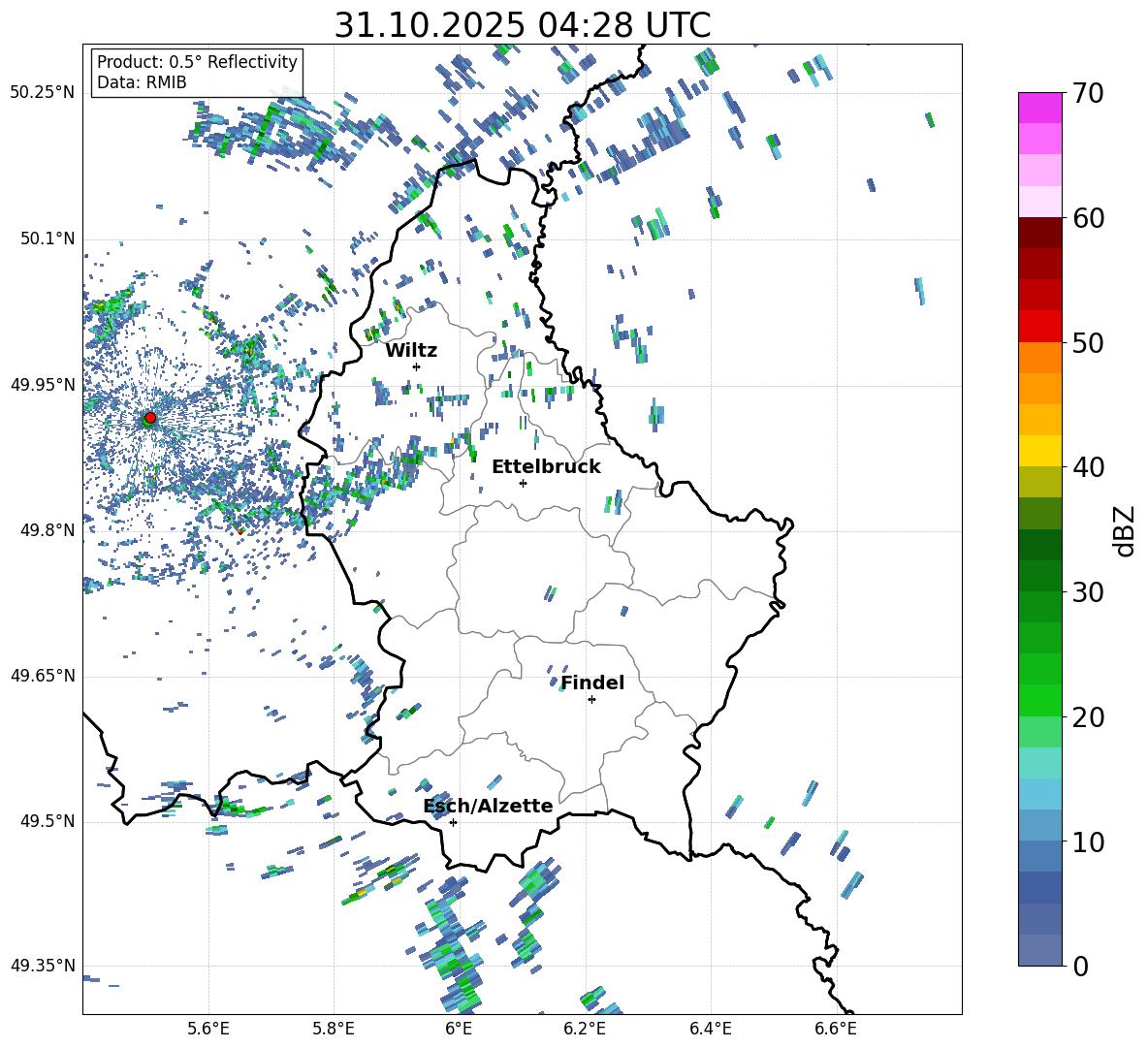The image size is (1148, 1048).
Task: Click the 6°E longitude label
Action: click(459, 1029)
